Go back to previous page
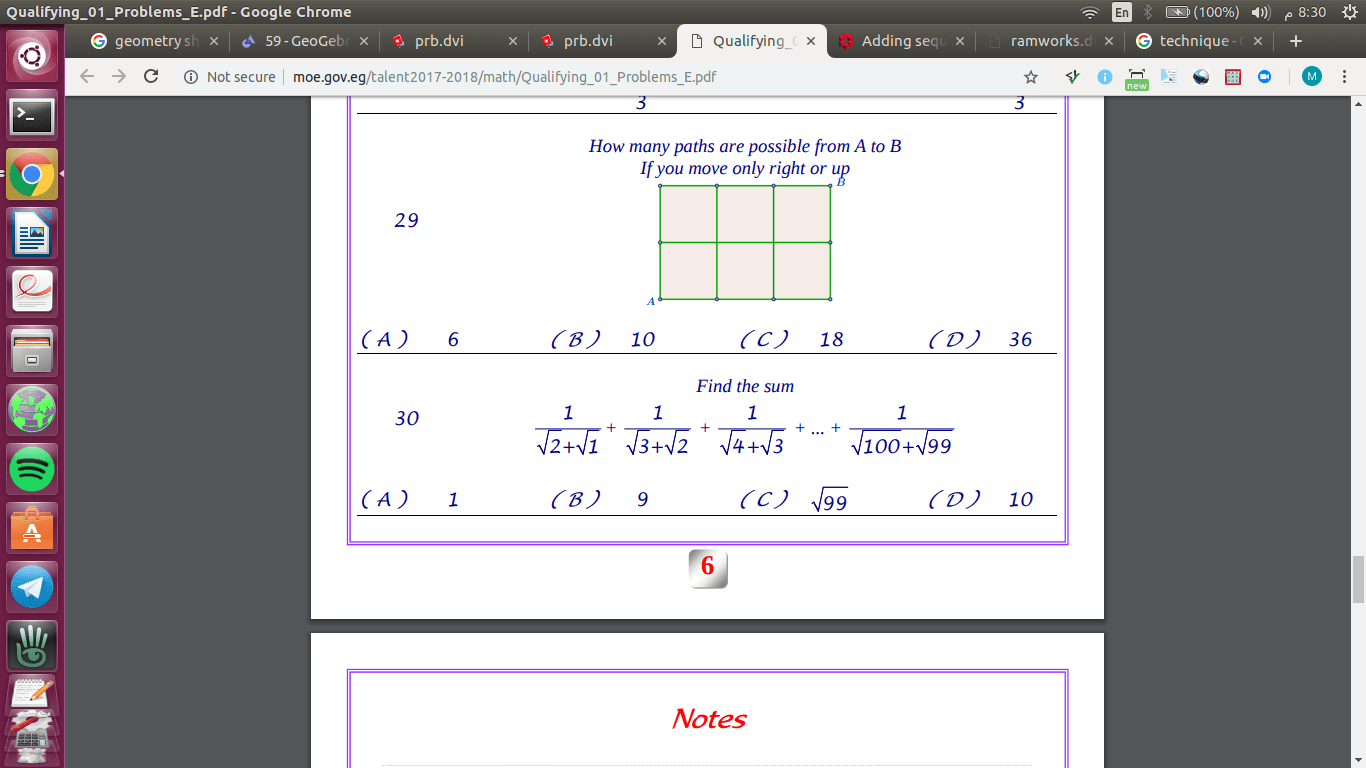The height and width of the screenshot is (768, 1366). [87, 76]
